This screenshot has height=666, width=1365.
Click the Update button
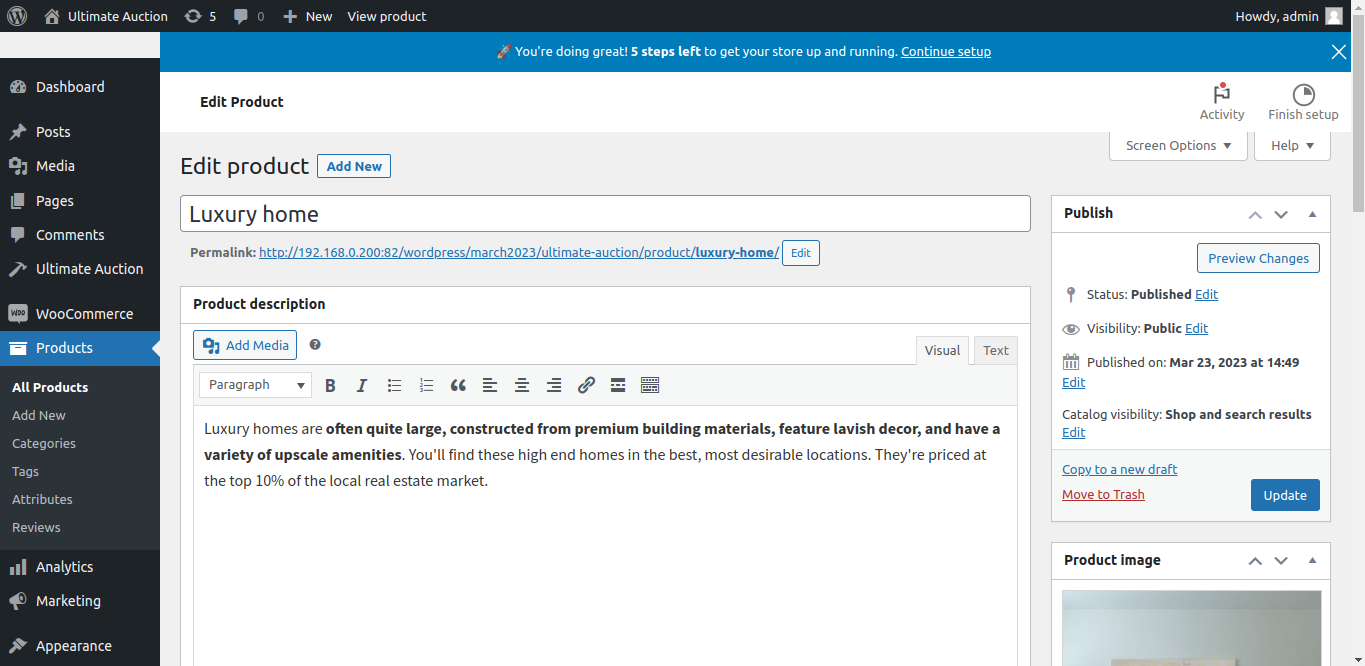(x=1285, y=495)
